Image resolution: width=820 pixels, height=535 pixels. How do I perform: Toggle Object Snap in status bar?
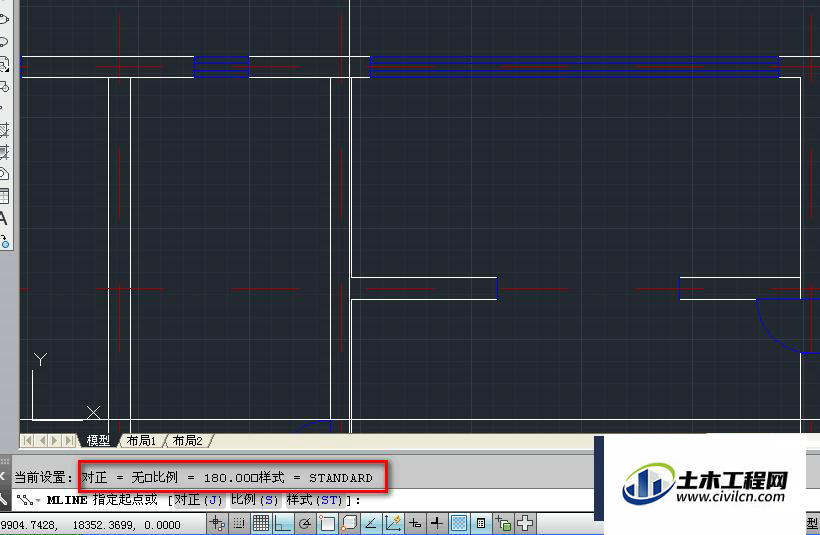(327, 523)
